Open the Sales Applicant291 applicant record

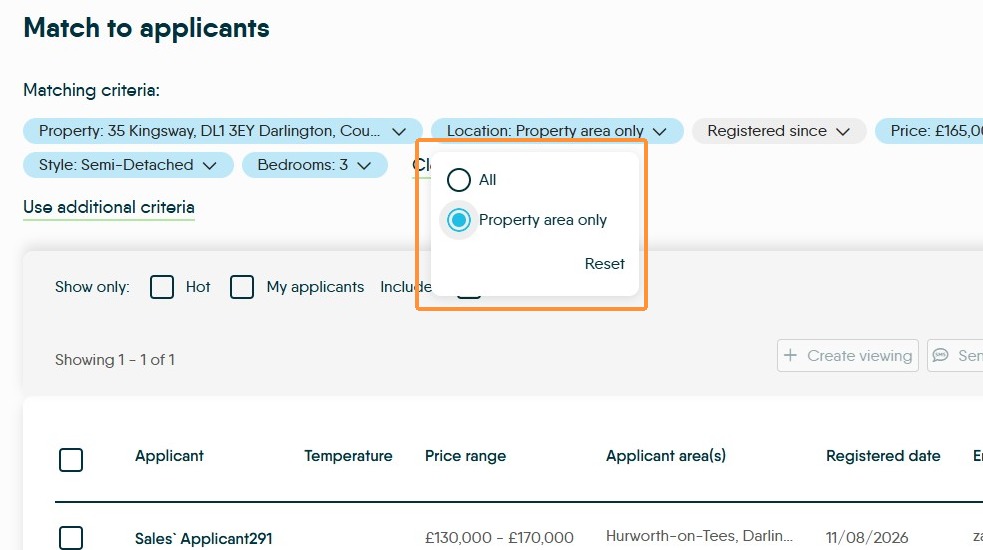coord(204,539)
